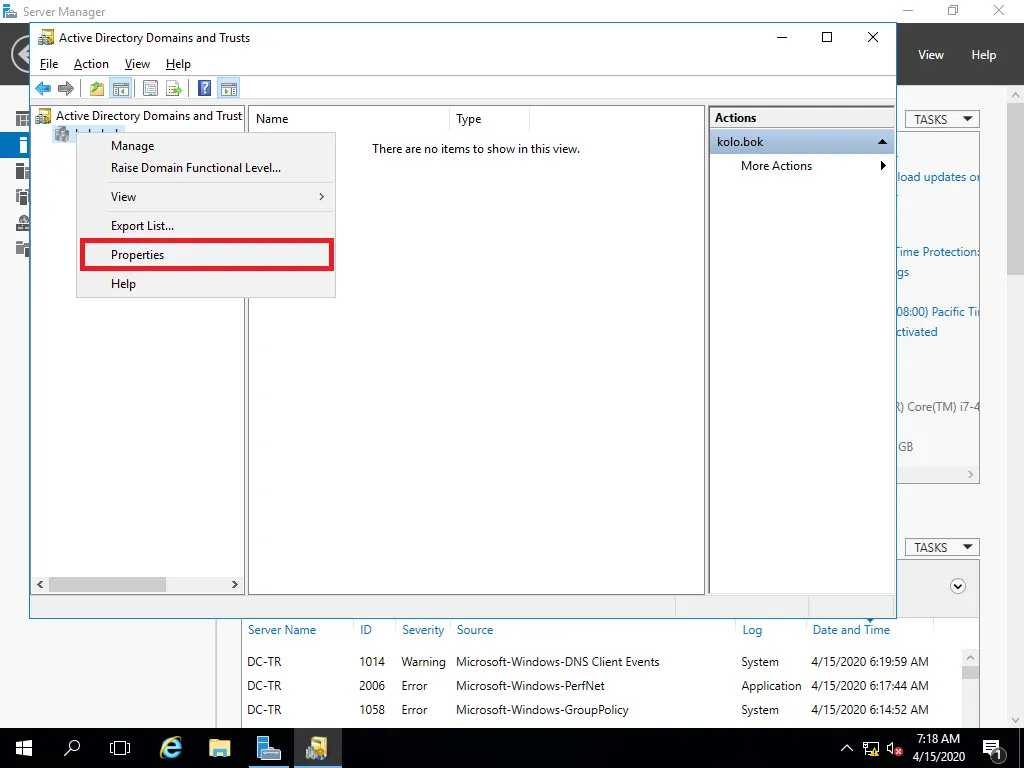
Task: Click the Export List toolbar icon
Action: pos(174,88)
